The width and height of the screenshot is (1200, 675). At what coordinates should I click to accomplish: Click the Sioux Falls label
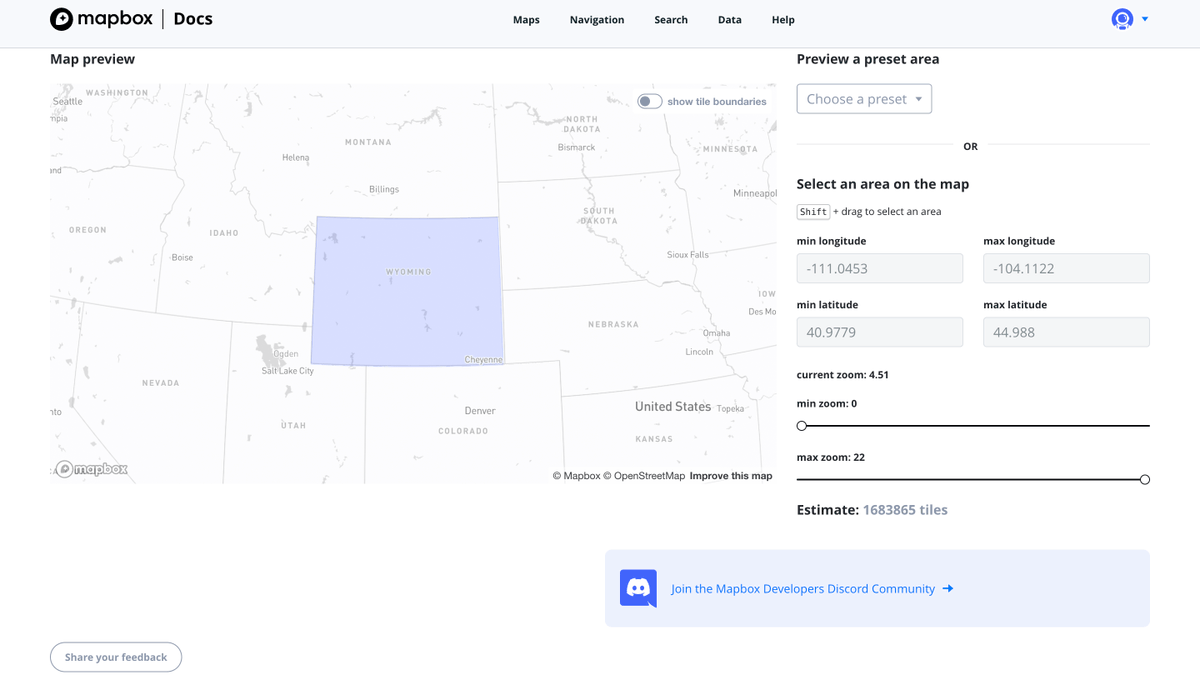pos(688,255)
